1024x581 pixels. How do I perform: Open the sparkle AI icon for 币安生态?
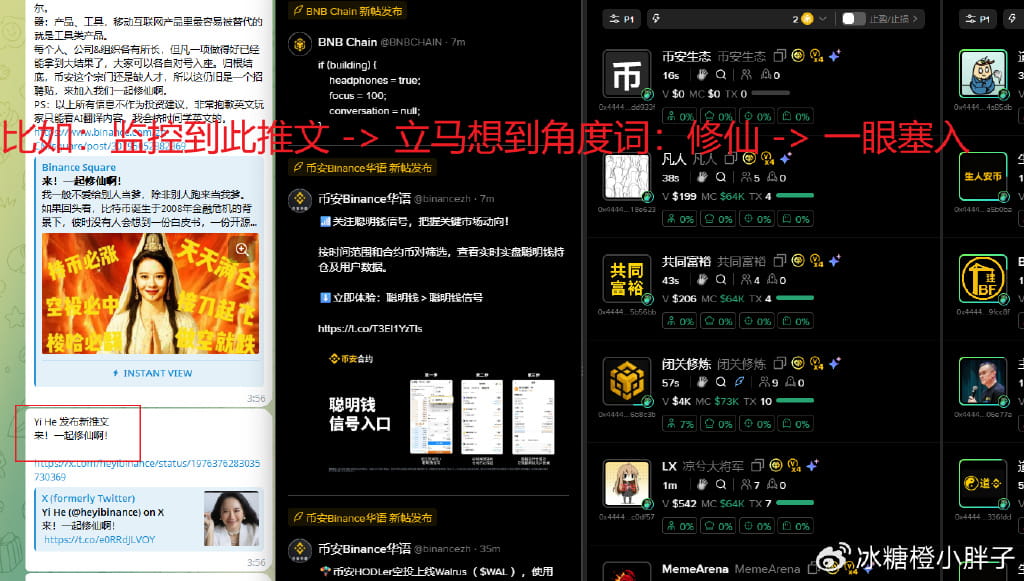click(x=834, y=56)
